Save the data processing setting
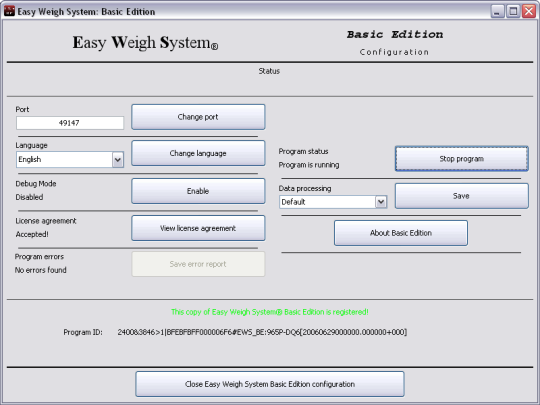 tap(461, 196)
